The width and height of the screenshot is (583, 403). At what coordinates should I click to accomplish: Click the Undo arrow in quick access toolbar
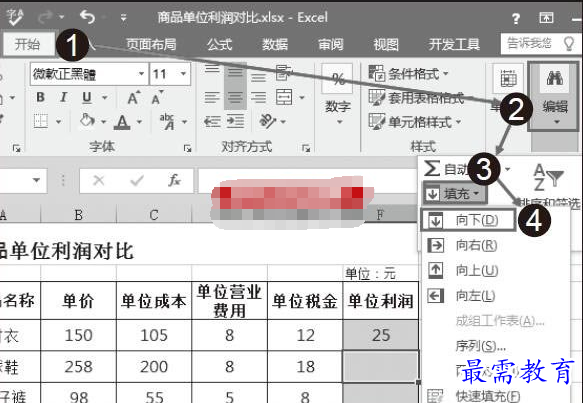[x=88, y=17]
